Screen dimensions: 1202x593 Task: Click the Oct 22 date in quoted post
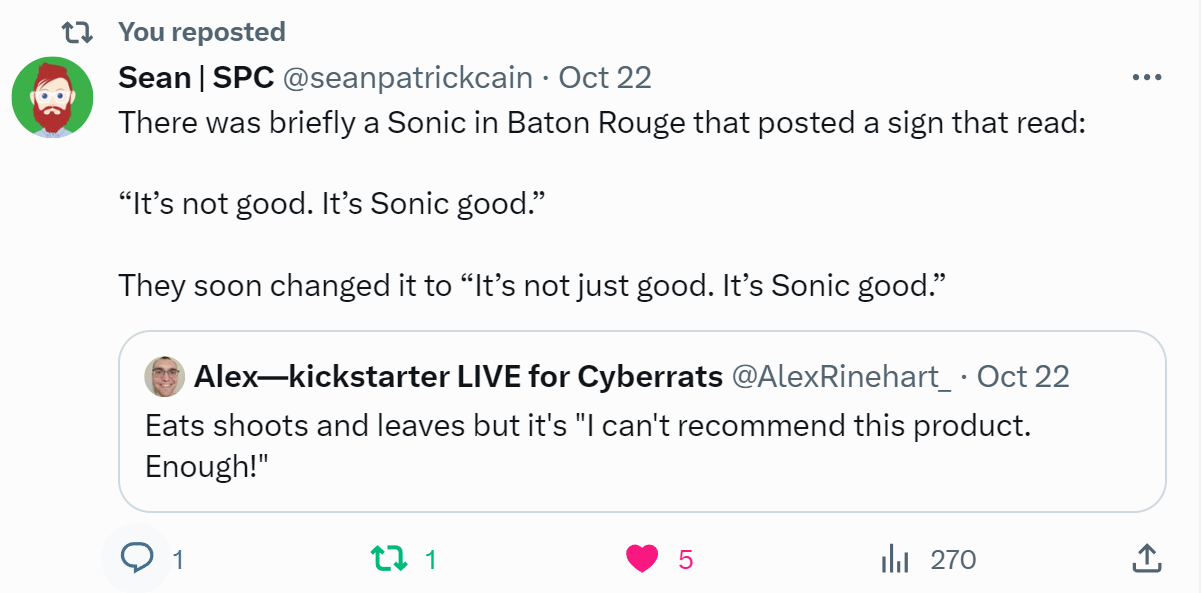(1022, 377)
